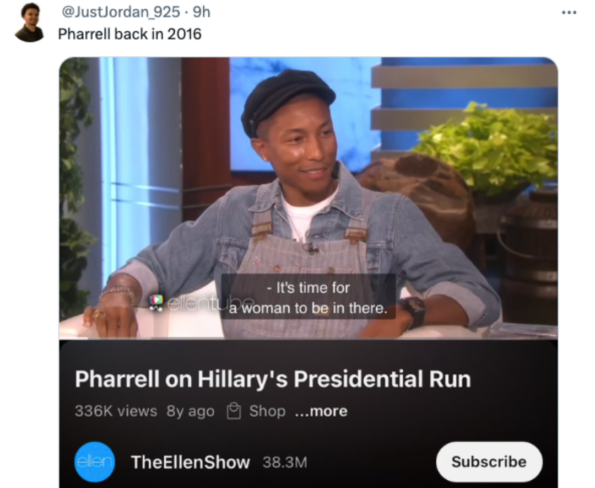Open the @JustJordan_925 username link
The height and width of the screenshot is (488, 595).
[121, 12]
